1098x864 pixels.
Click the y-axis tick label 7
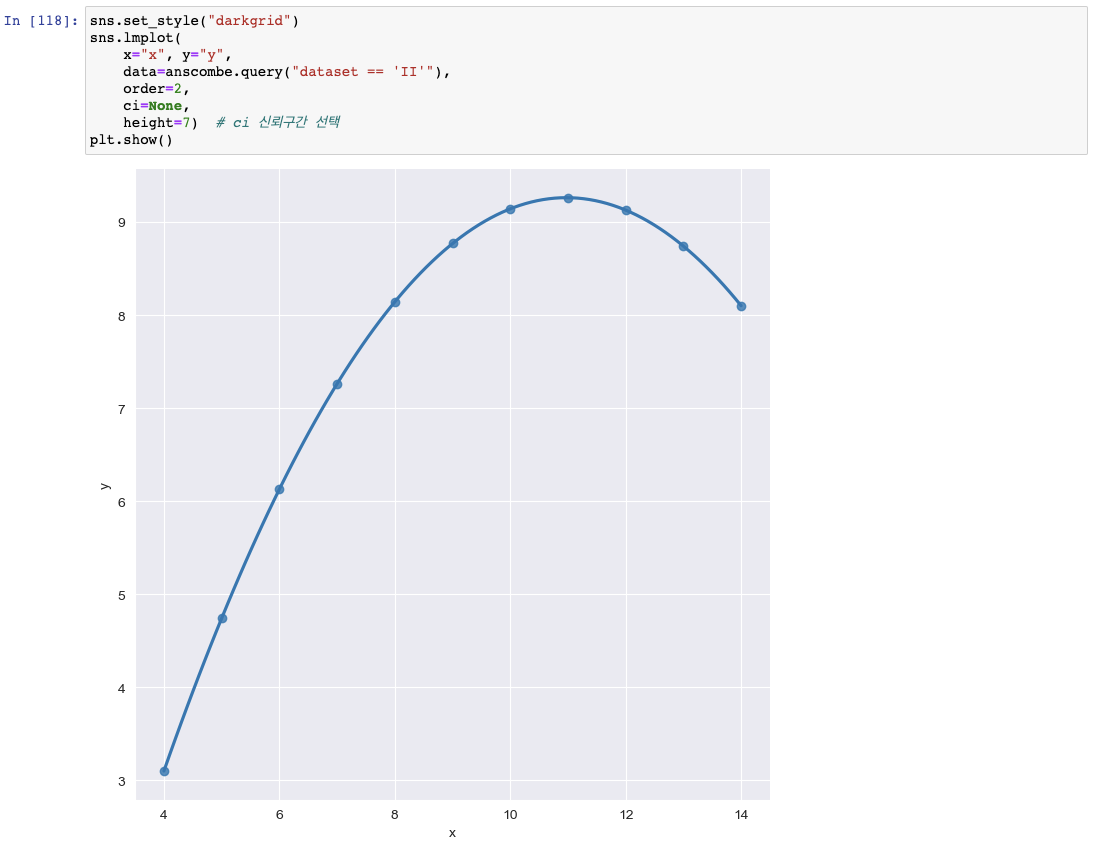coord(122,409)
